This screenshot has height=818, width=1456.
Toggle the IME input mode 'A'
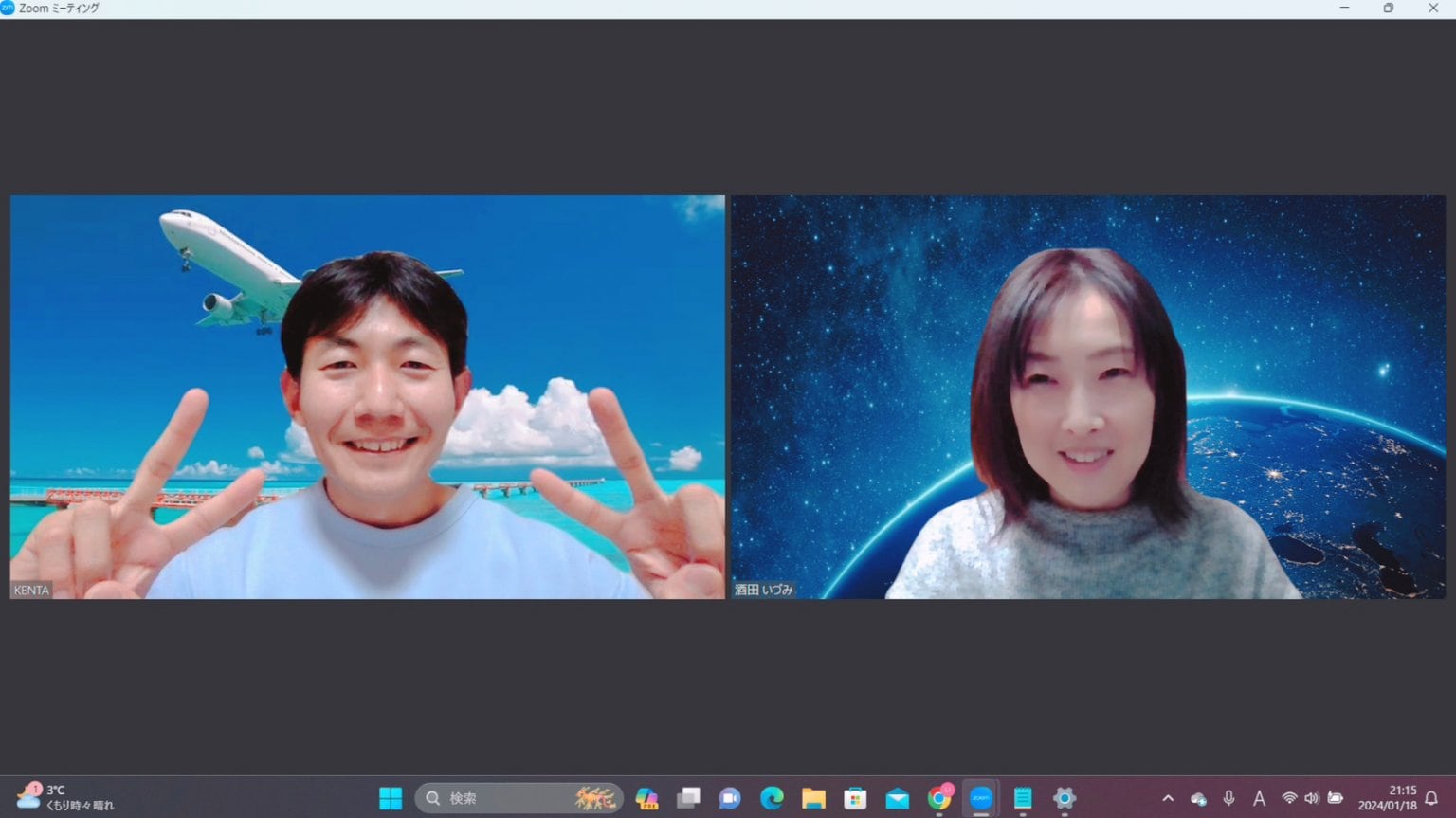coord(1259,798)
